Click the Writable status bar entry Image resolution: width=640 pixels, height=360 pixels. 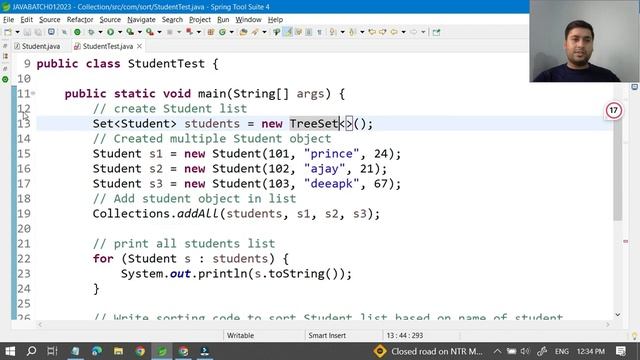pyautogui.click(x=240, y=336)
